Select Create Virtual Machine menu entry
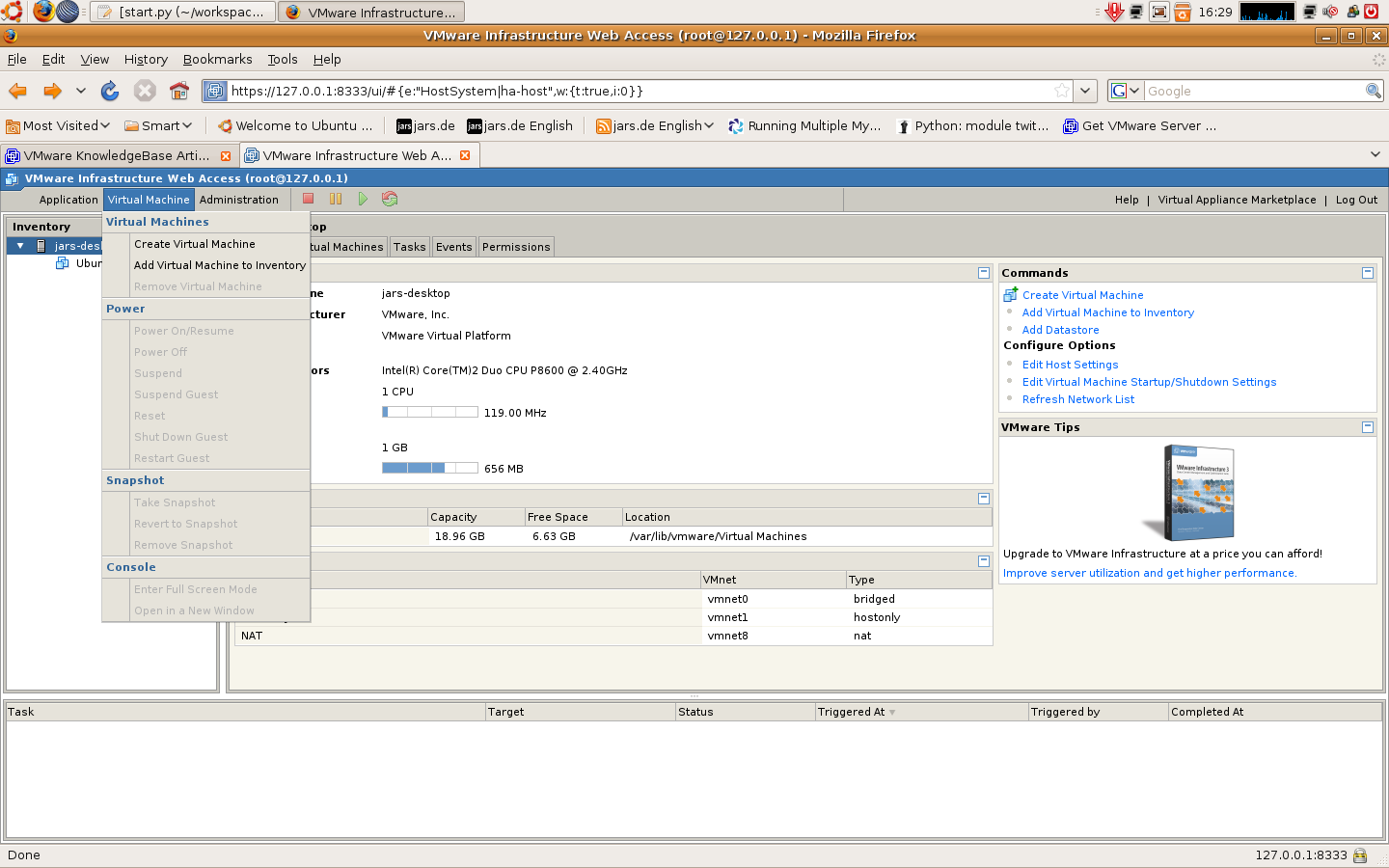Image resolution: width=1389 pixels, height=868 pixels. tap(195, 244)
